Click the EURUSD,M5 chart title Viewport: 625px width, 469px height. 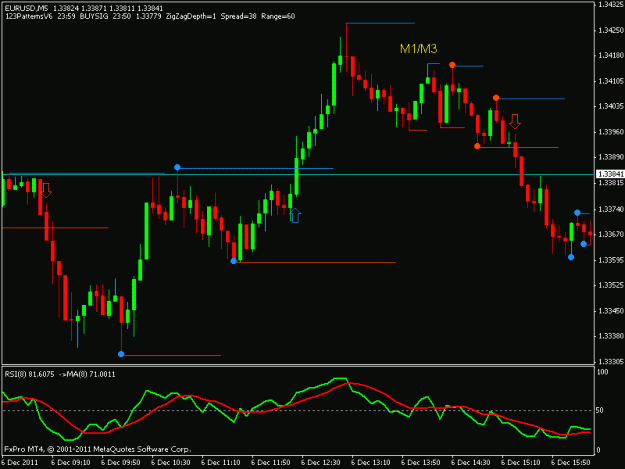tap(26, 8)
